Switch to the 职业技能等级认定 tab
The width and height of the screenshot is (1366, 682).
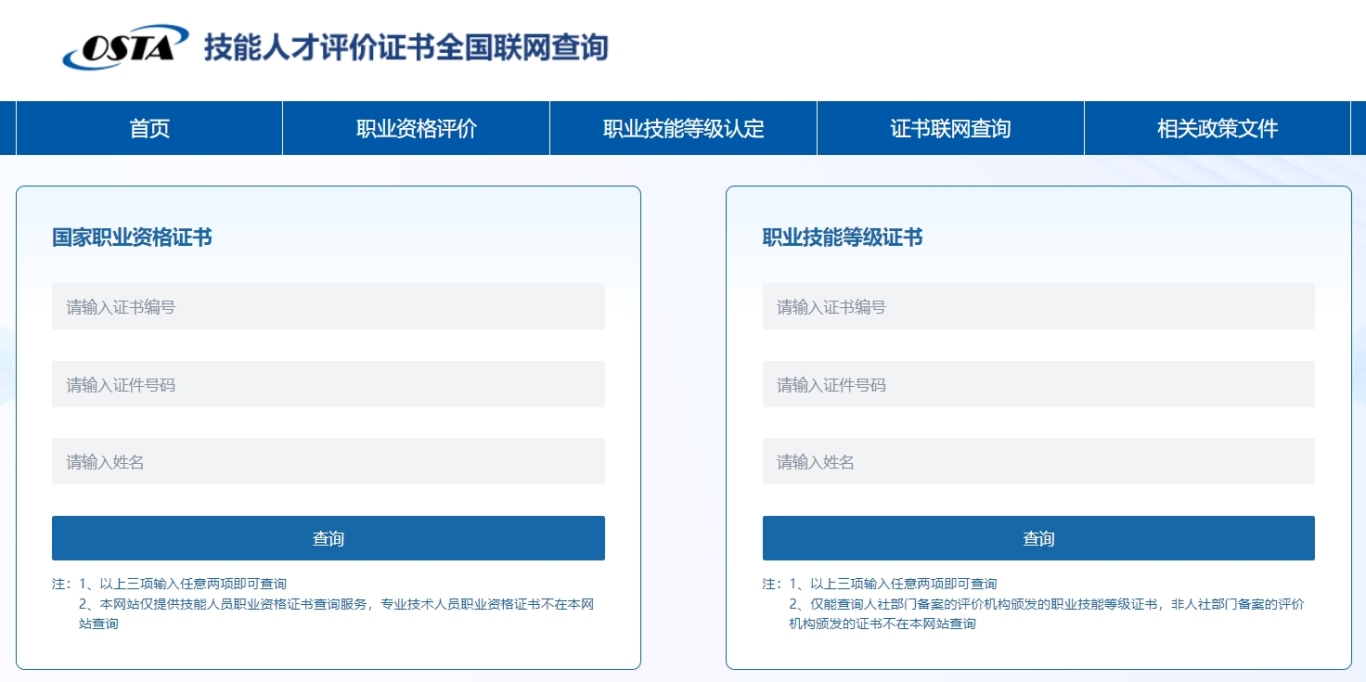point(683,128)
